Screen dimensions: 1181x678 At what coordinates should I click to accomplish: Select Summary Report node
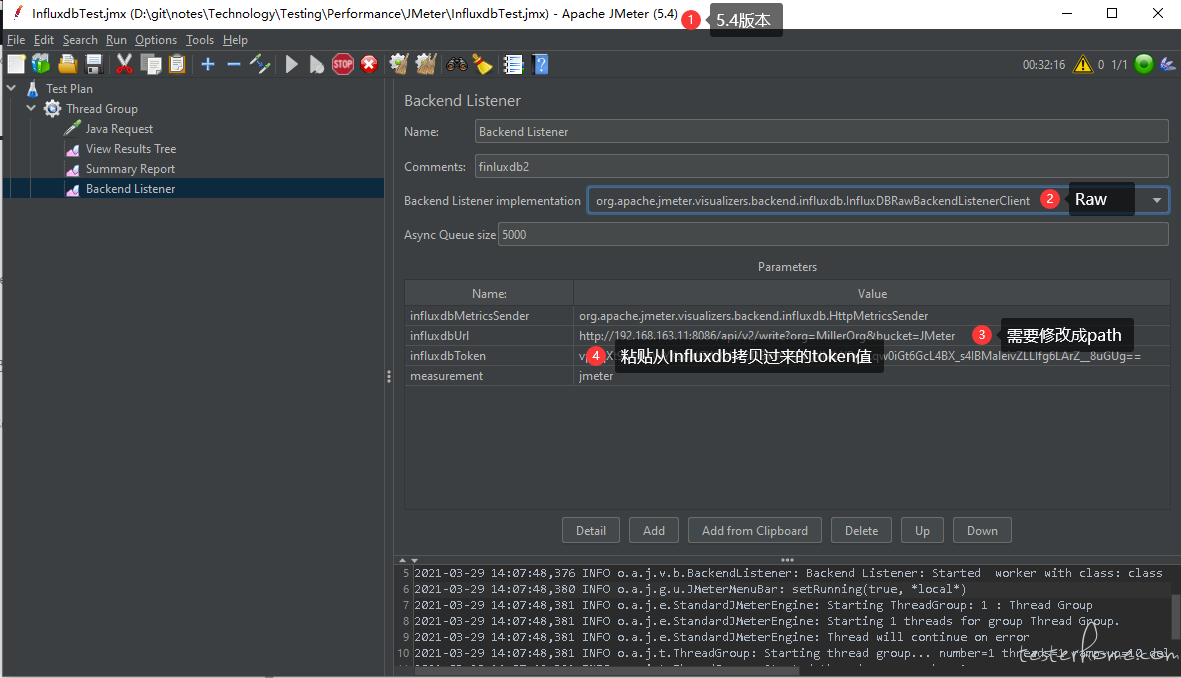(x=130, y=169)
